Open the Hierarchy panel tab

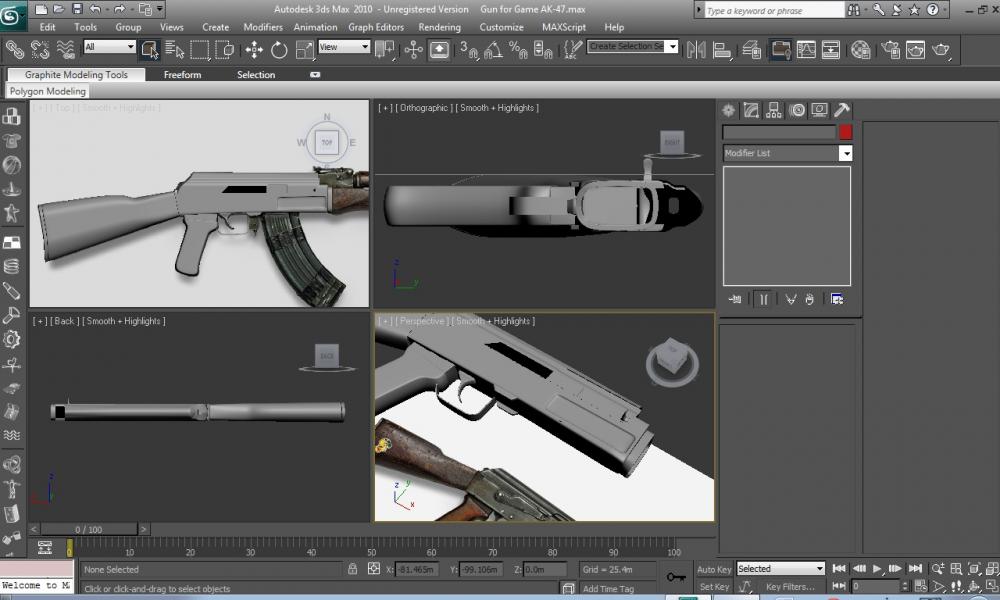point(774,110)
